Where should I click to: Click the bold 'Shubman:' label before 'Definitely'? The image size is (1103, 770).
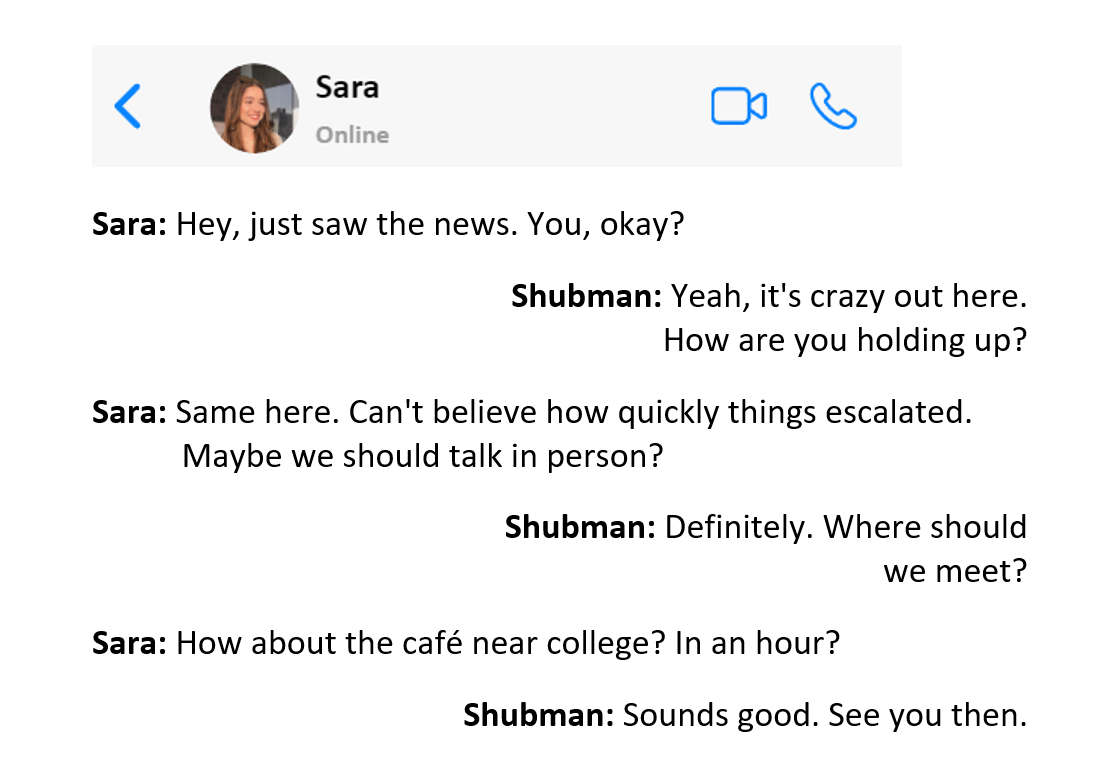(x=580, y=527)
